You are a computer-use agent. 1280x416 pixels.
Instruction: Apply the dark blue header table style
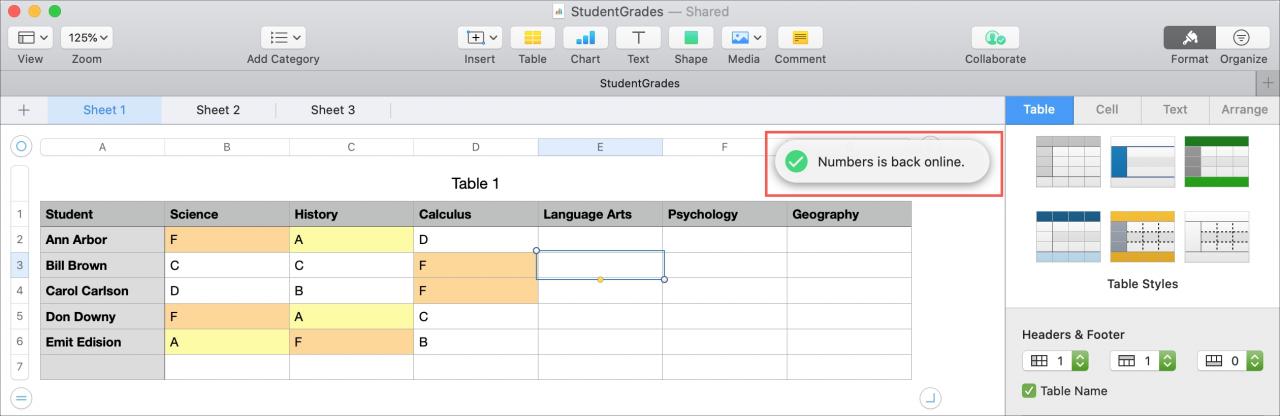point(1068,237)
